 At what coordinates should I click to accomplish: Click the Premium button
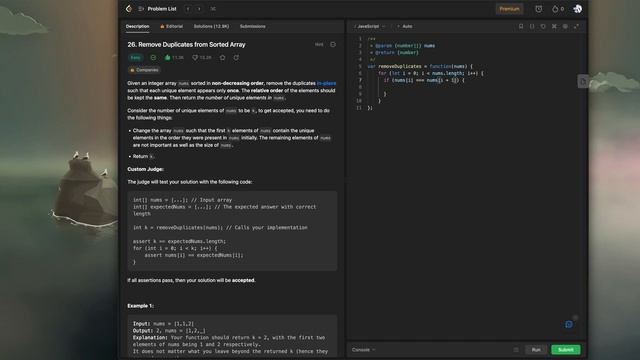(x=509, y=9)
